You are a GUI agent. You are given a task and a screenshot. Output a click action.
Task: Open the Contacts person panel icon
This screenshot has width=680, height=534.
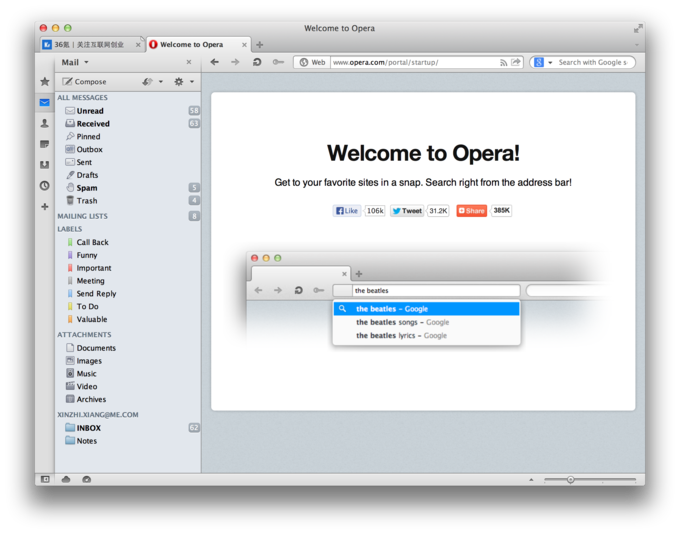click(45, 123)
